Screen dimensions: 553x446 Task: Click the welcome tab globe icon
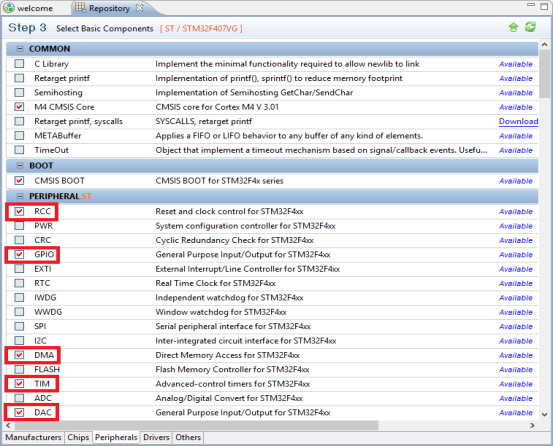[9, 8]
